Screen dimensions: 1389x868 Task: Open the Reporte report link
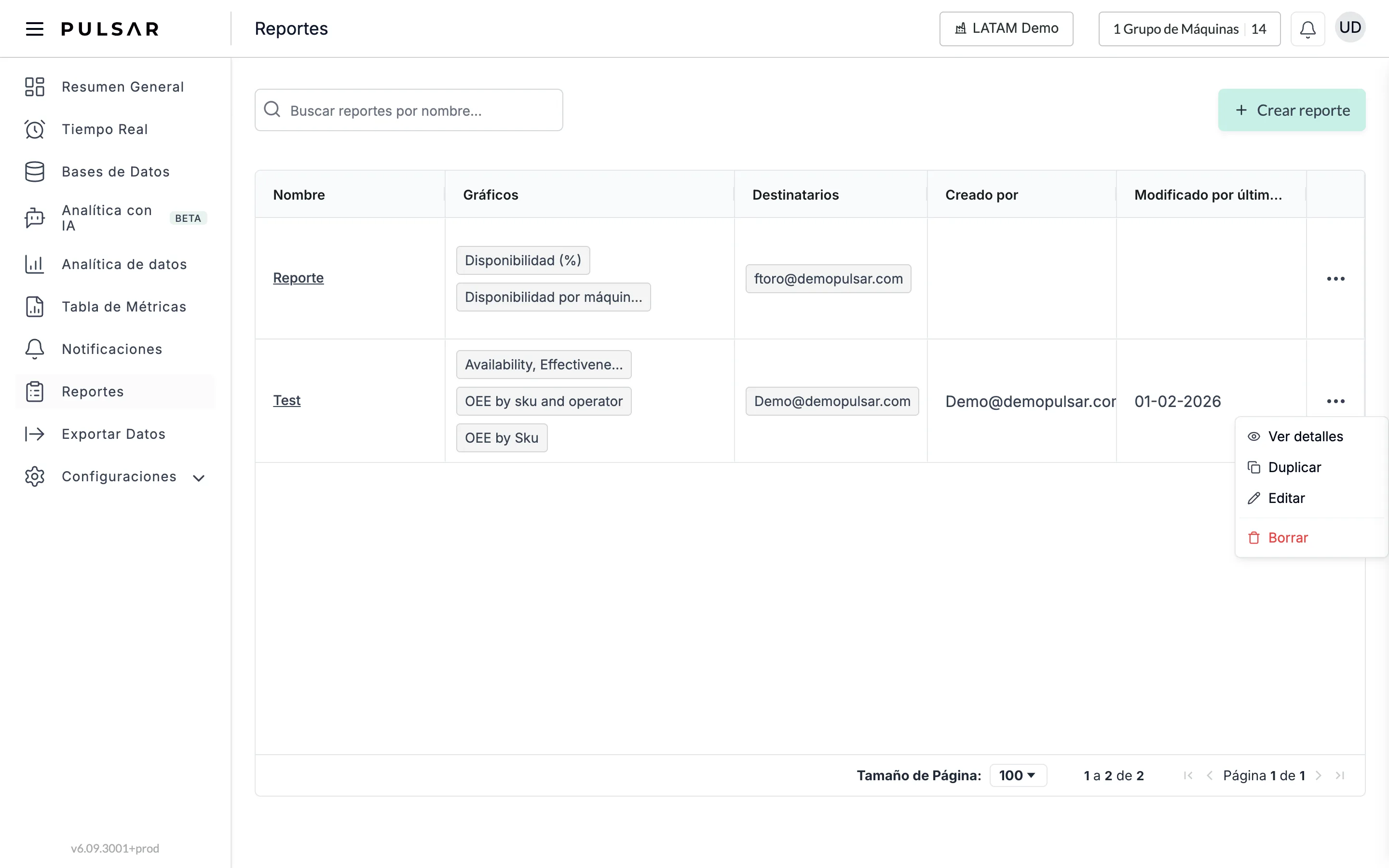pos(299,278)
